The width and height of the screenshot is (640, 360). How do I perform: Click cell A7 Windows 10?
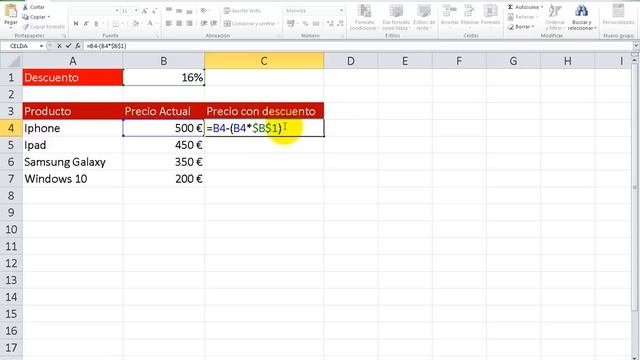coord(73,179)
